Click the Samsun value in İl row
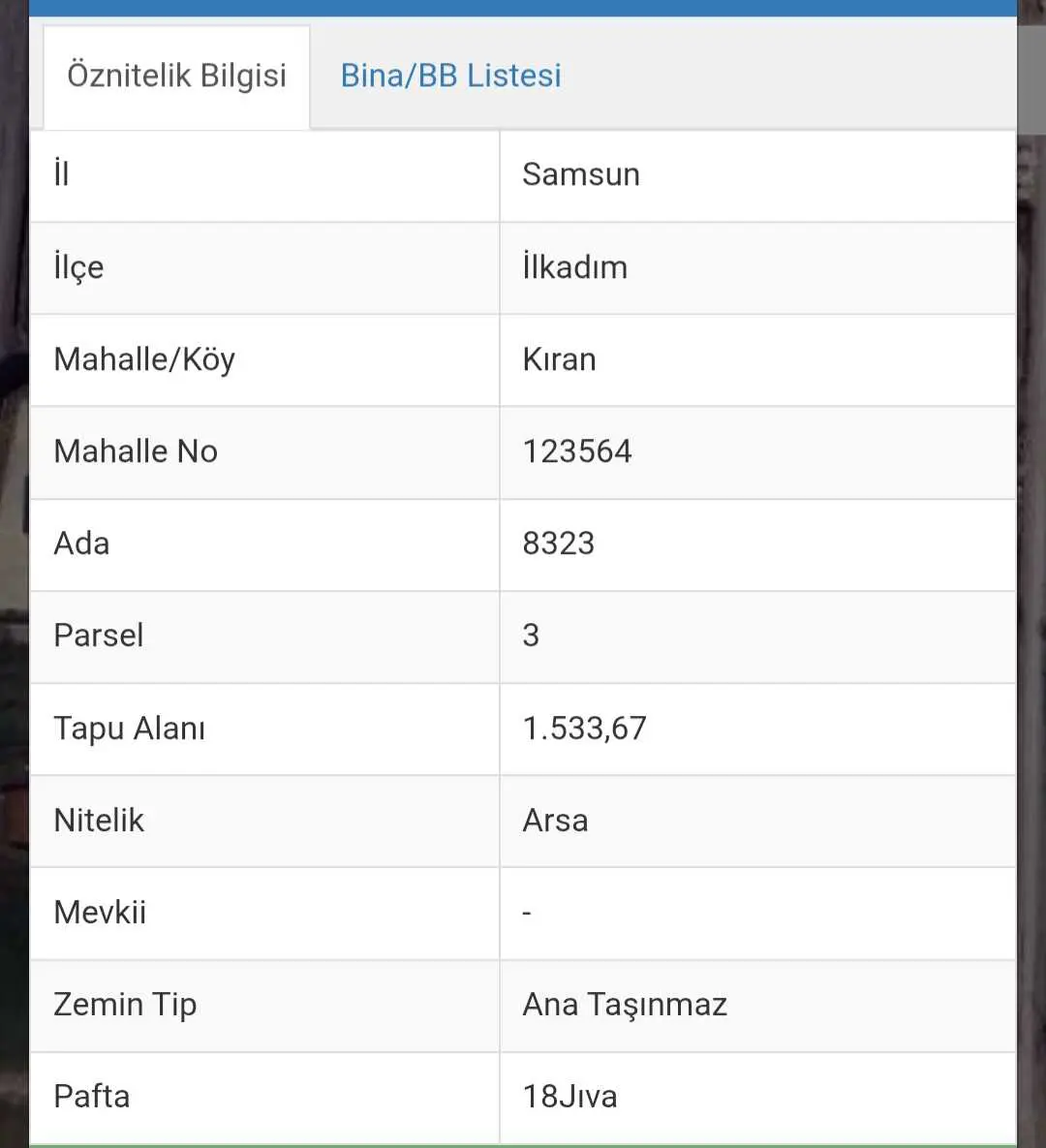The height and width of the screenshot is (1148, 1046). click(x=581, y=175)
